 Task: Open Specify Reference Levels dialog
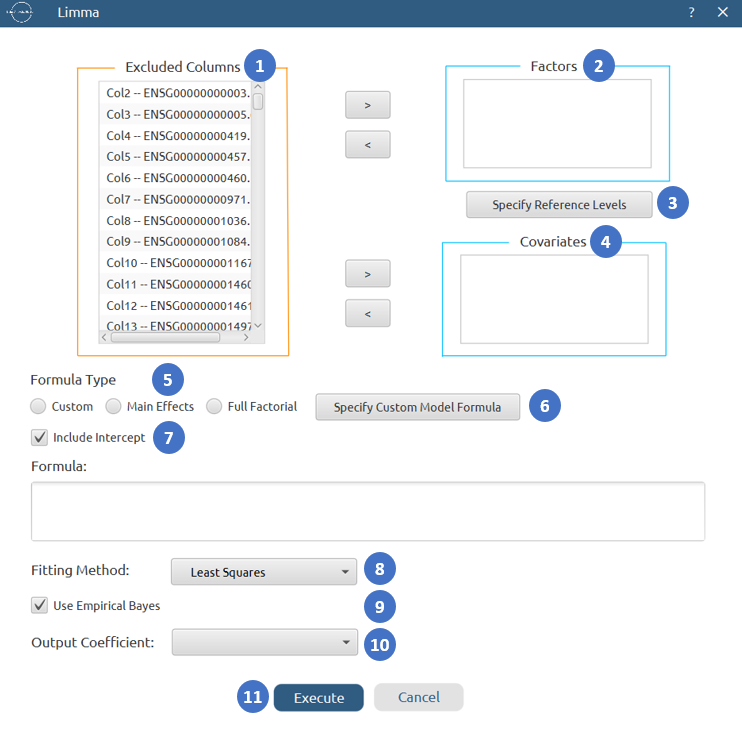pos(559,205)
